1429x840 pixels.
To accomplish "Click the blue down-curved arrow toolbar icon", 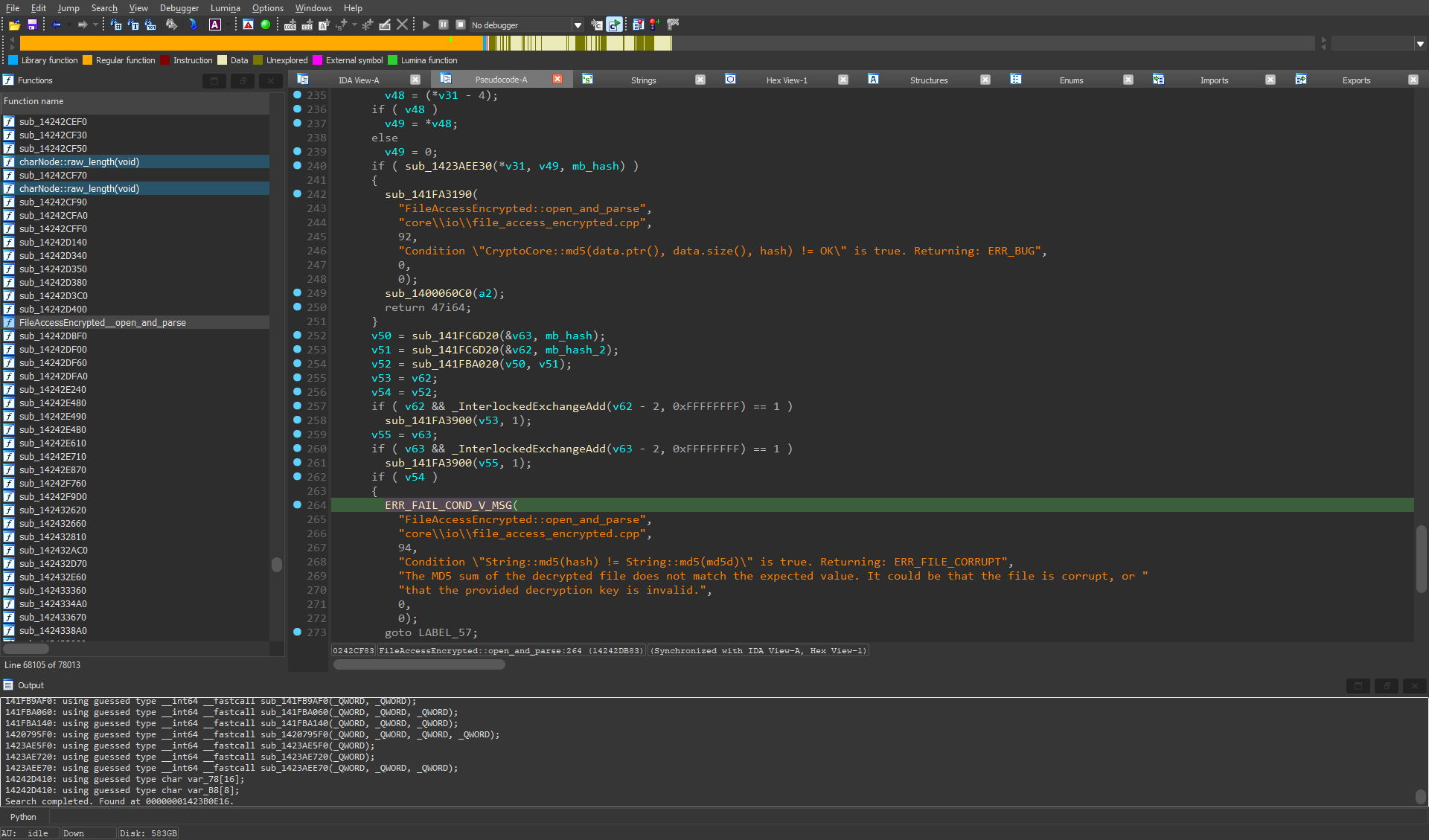I will click(x=194, y=25).
